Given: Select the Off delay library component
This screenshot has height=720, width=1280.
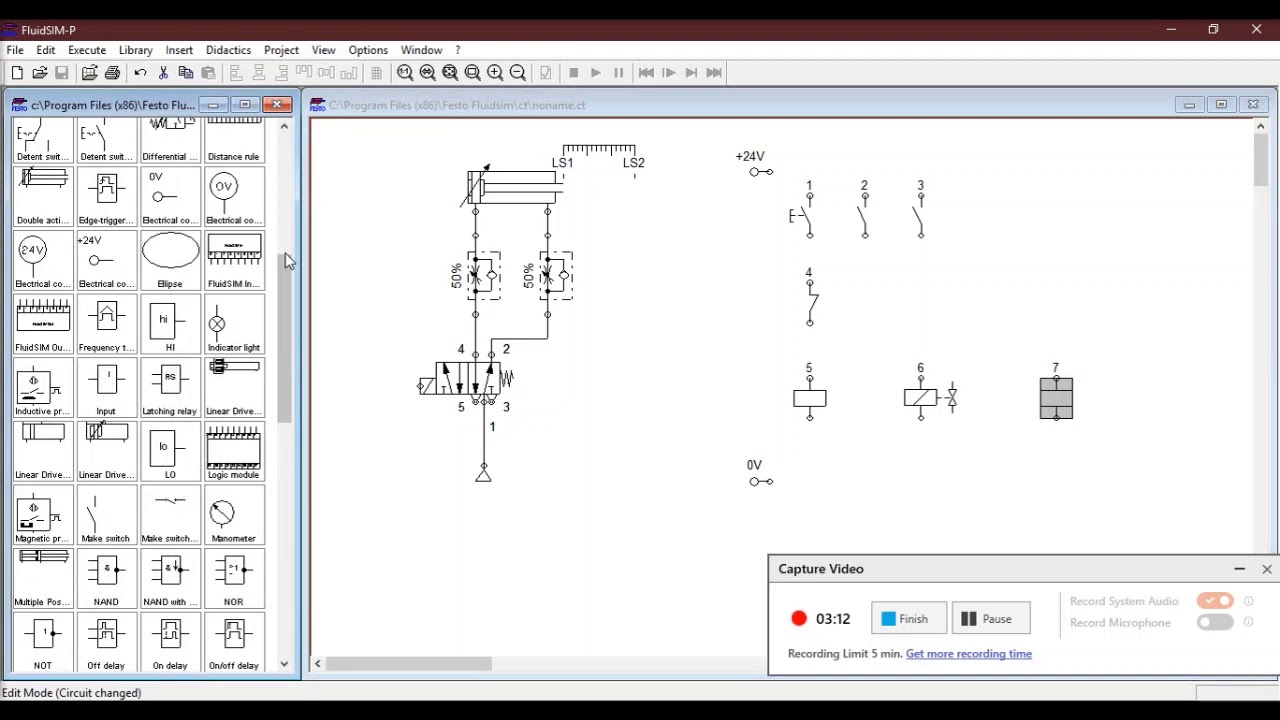Looking at the screenshot, I should point(106,643).
